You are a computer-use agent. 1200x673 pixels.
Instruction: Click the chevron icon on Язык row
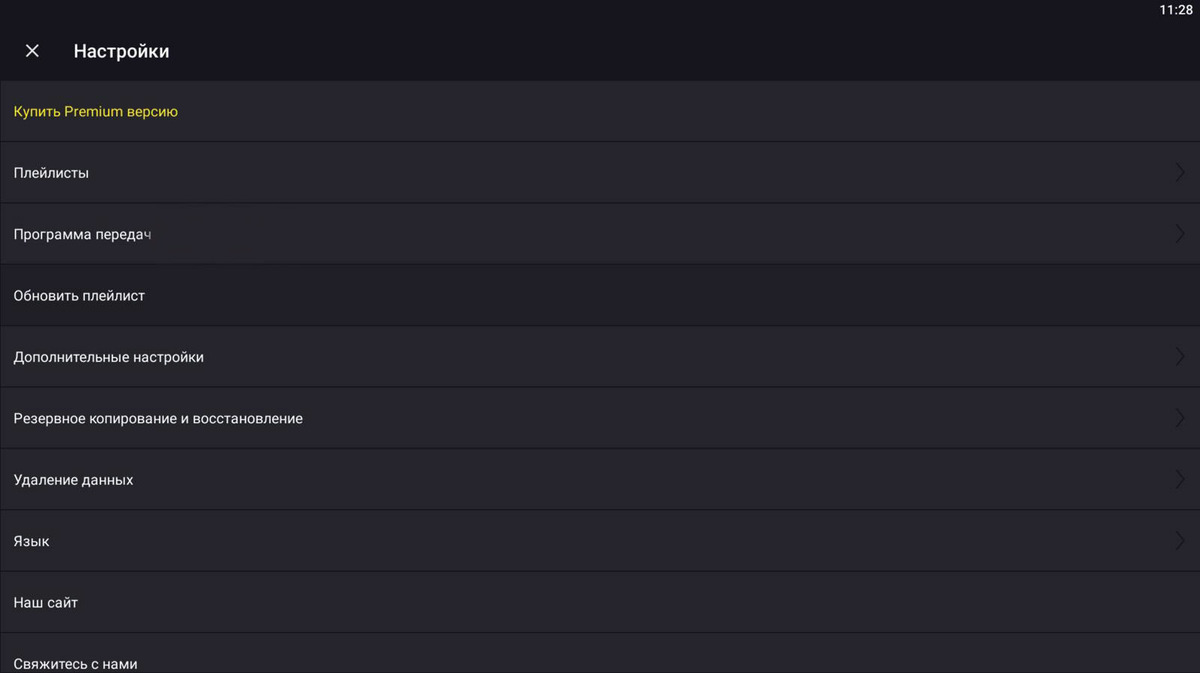pyautogui.click(x=1180, y=541)
